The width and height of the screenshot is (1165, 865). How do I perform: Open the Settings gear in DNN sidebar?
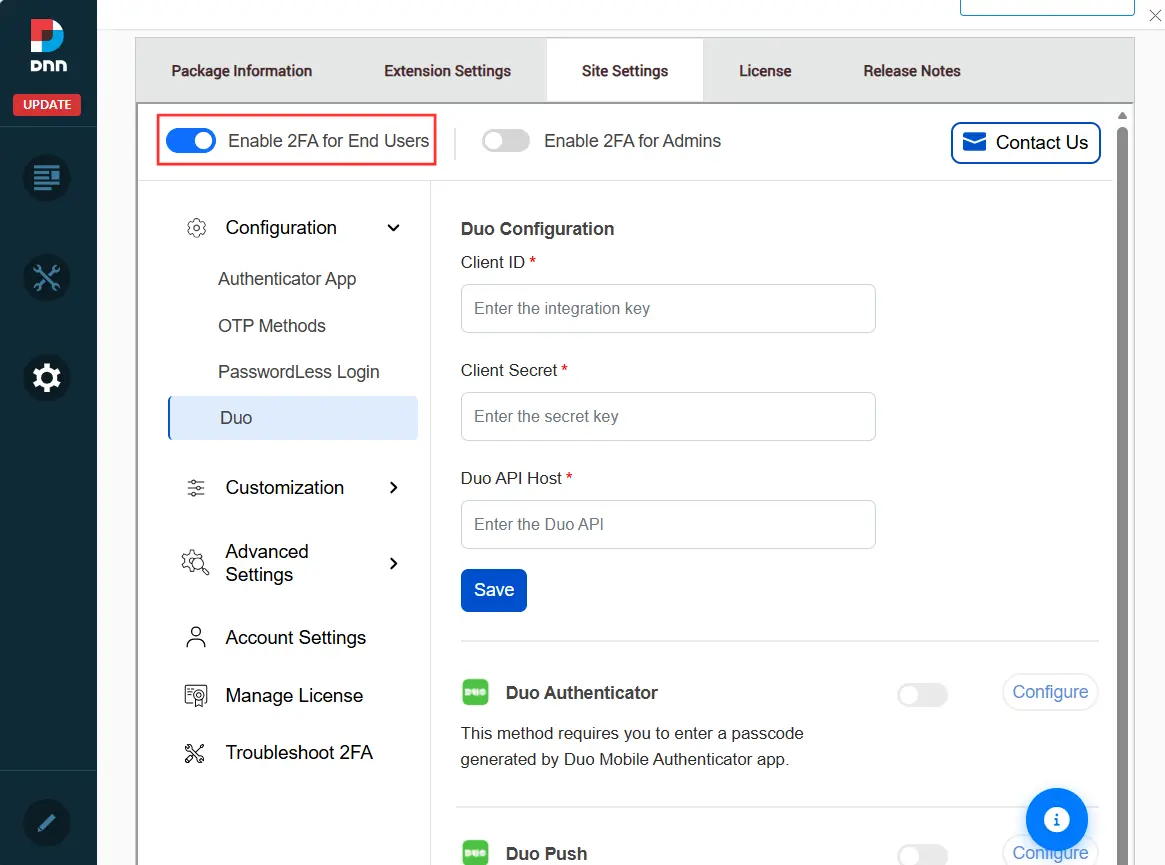(46, 378)
